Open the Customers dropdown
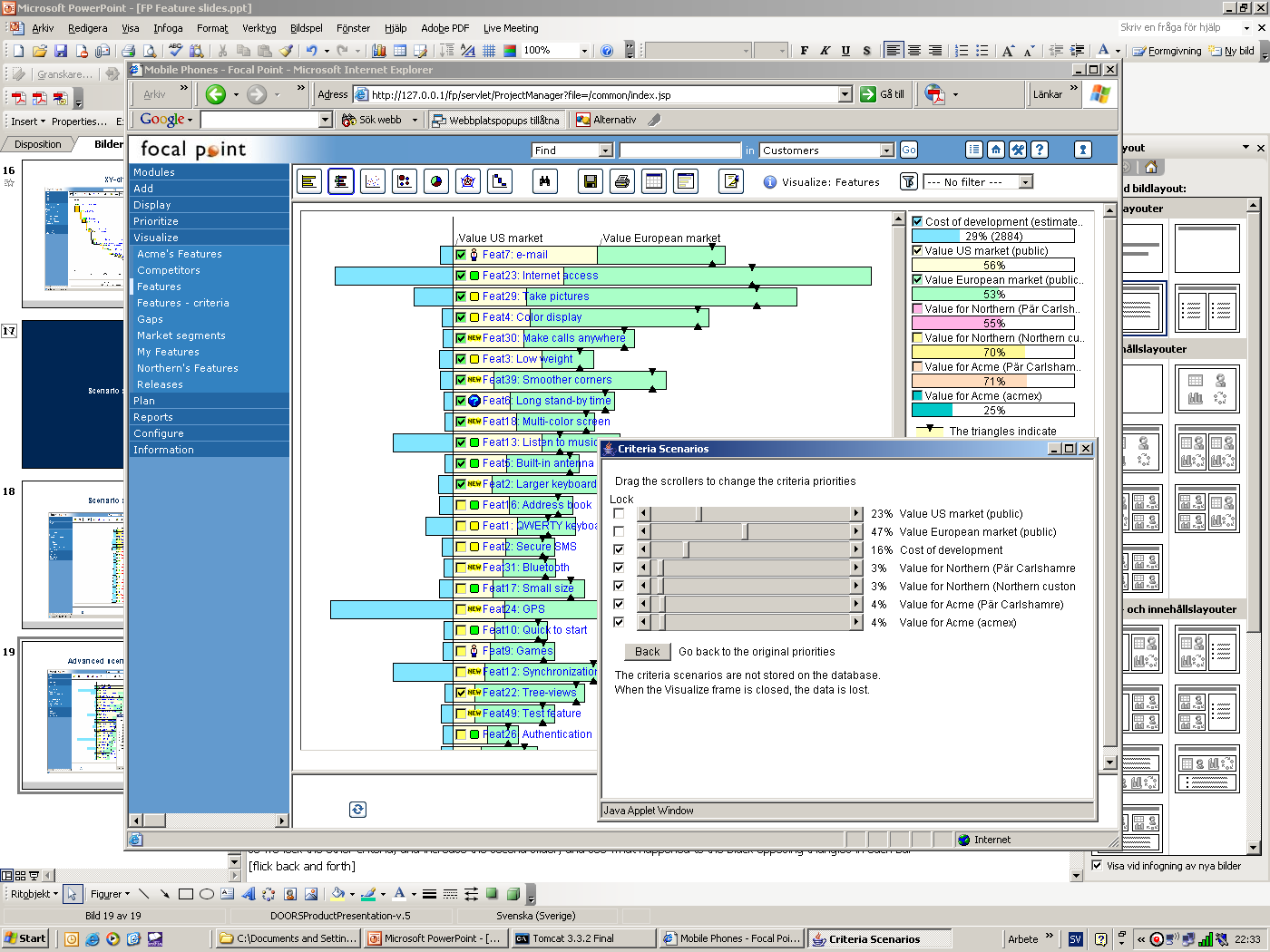 [x=887, y=151]
